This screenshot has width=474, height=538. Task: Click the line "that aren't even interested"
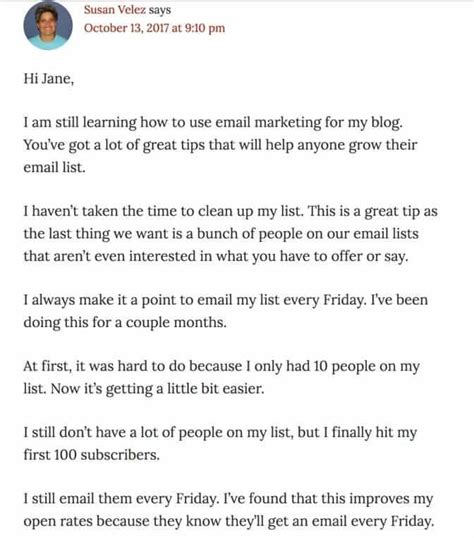pos(216,256)
